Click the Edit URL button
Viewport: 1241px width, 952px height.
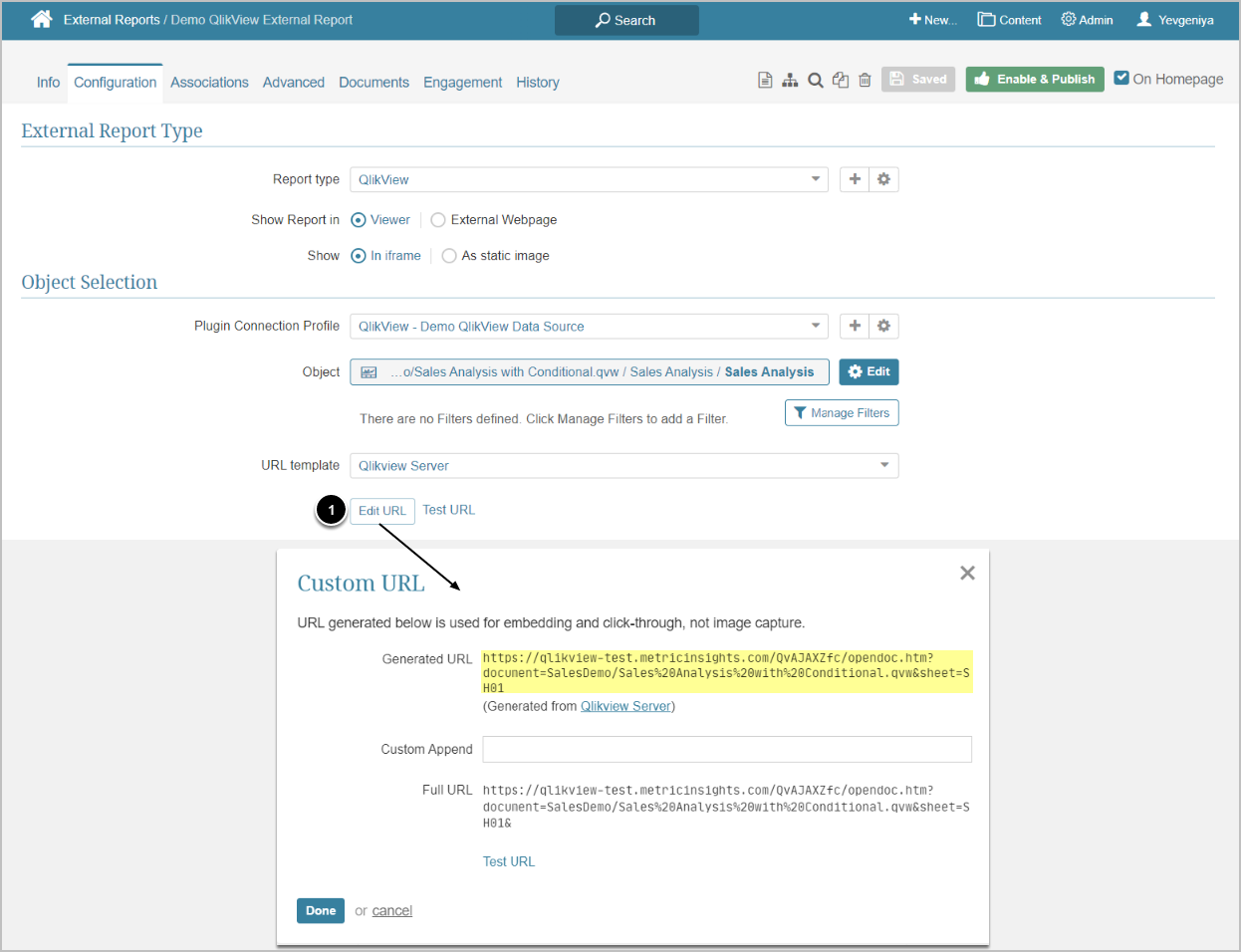382,511
